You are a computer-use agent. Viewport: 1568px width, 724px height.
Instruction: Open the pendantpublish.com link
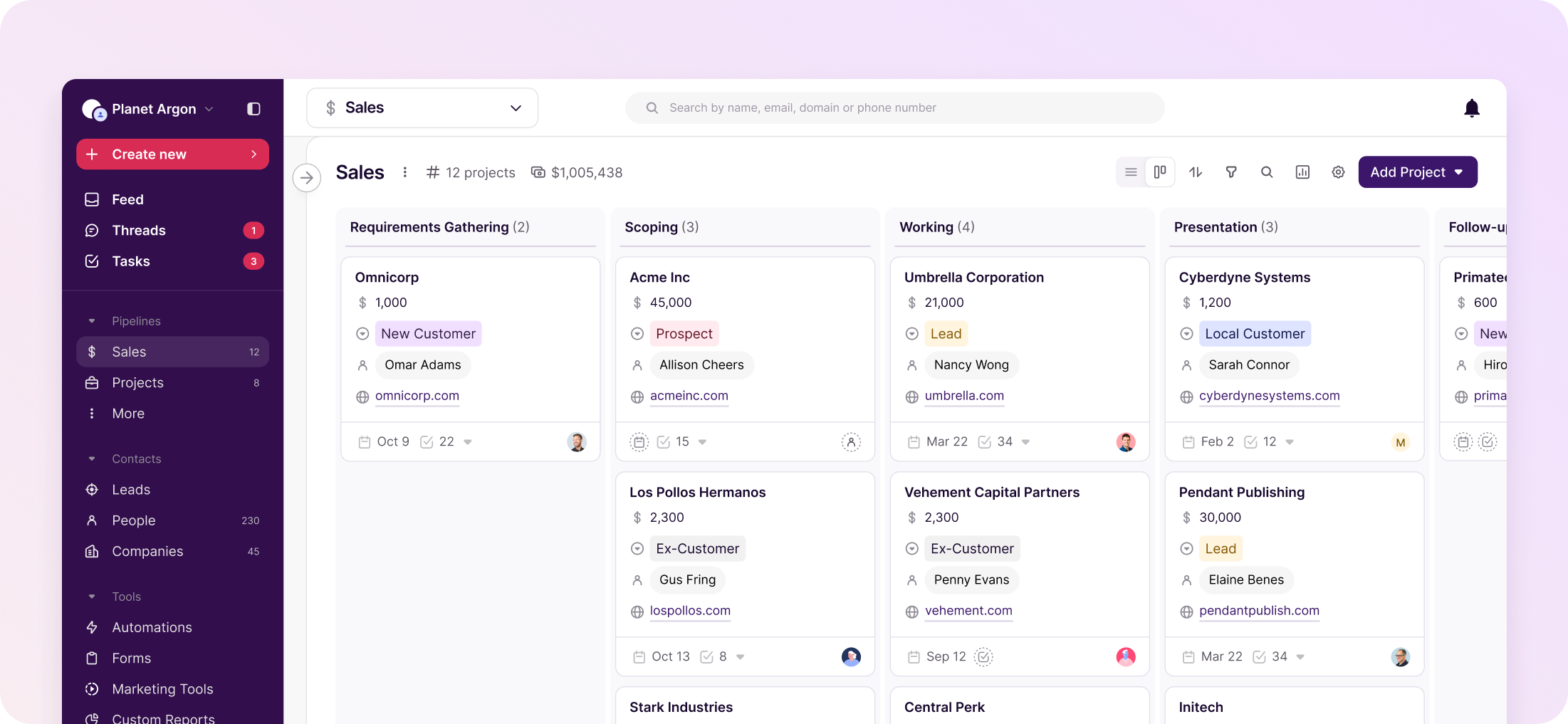[1259, 611]
